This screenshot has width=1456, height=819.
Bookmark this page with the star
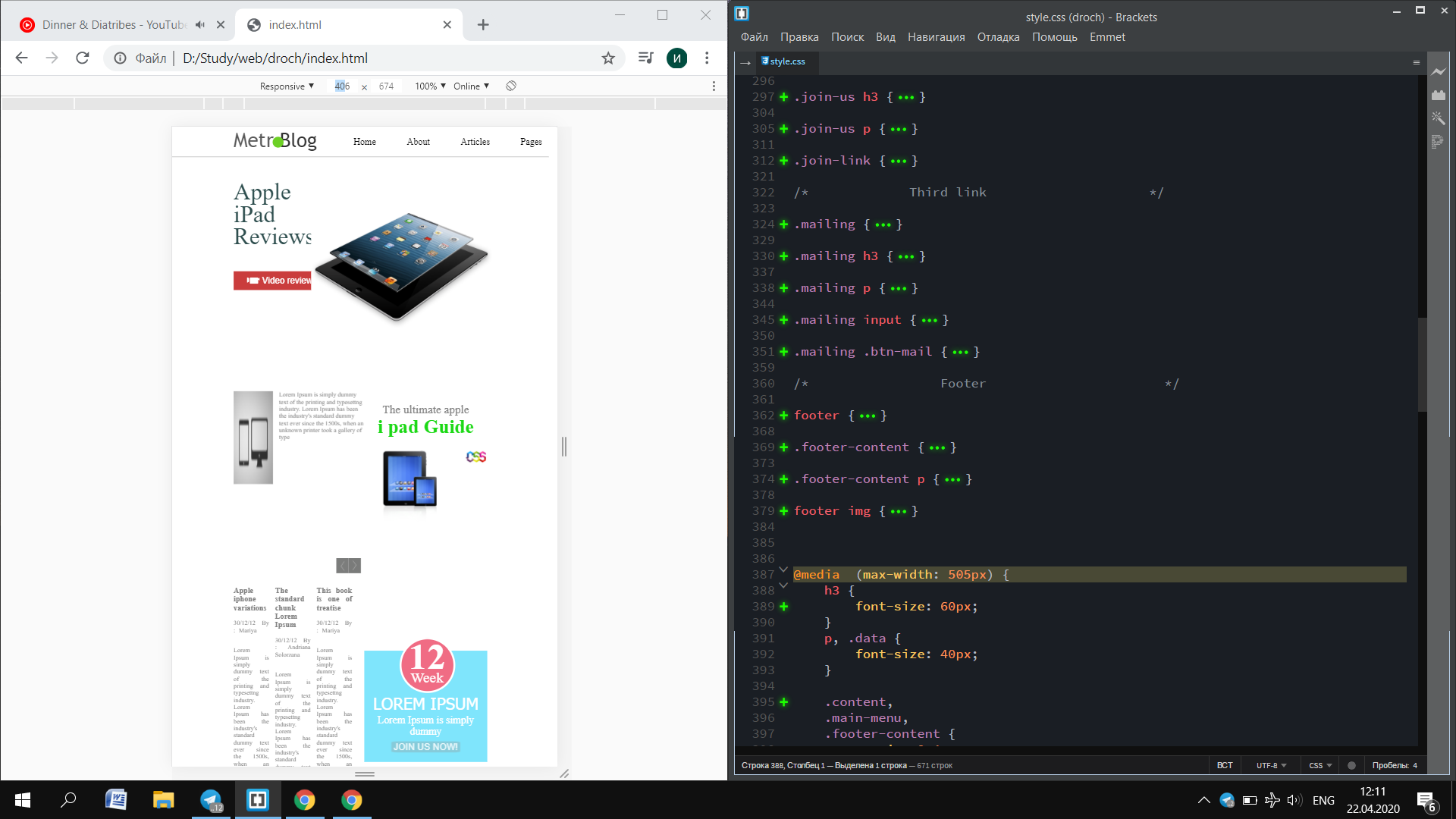608,58
